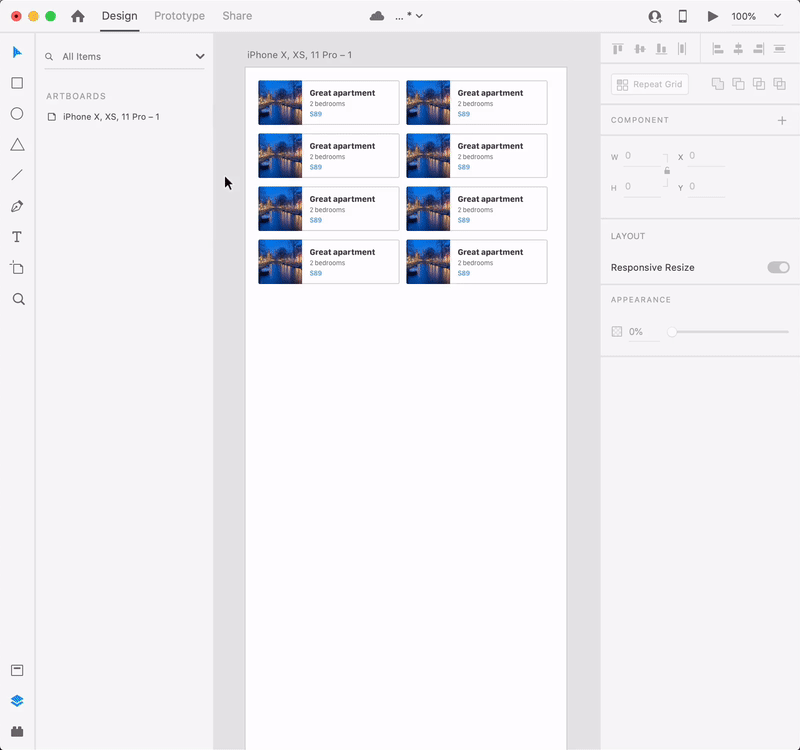Click Align Right icon

pyautogui.click(x=759, y=49)
